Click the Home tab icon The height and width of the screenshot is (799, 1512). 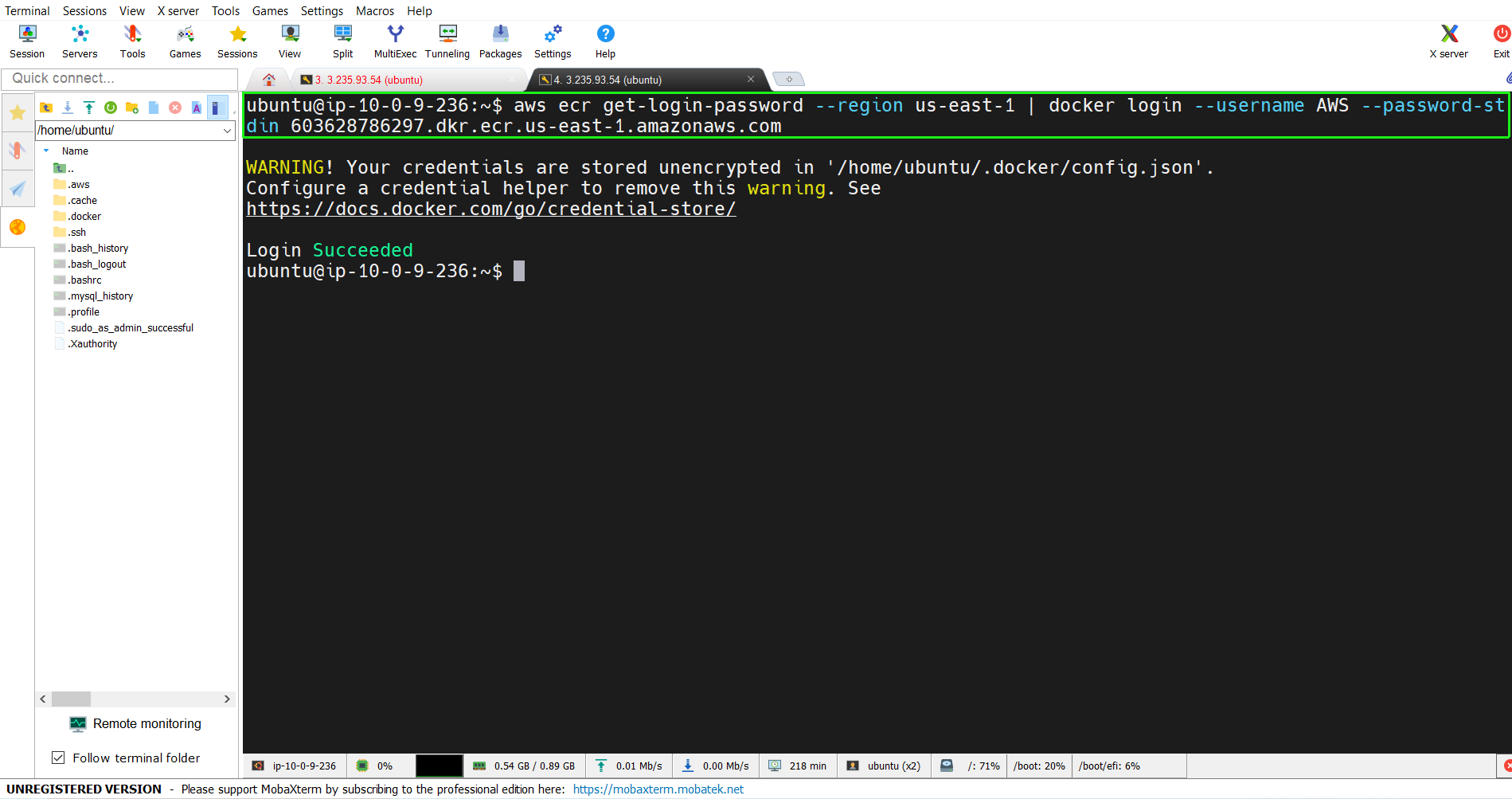269,80
